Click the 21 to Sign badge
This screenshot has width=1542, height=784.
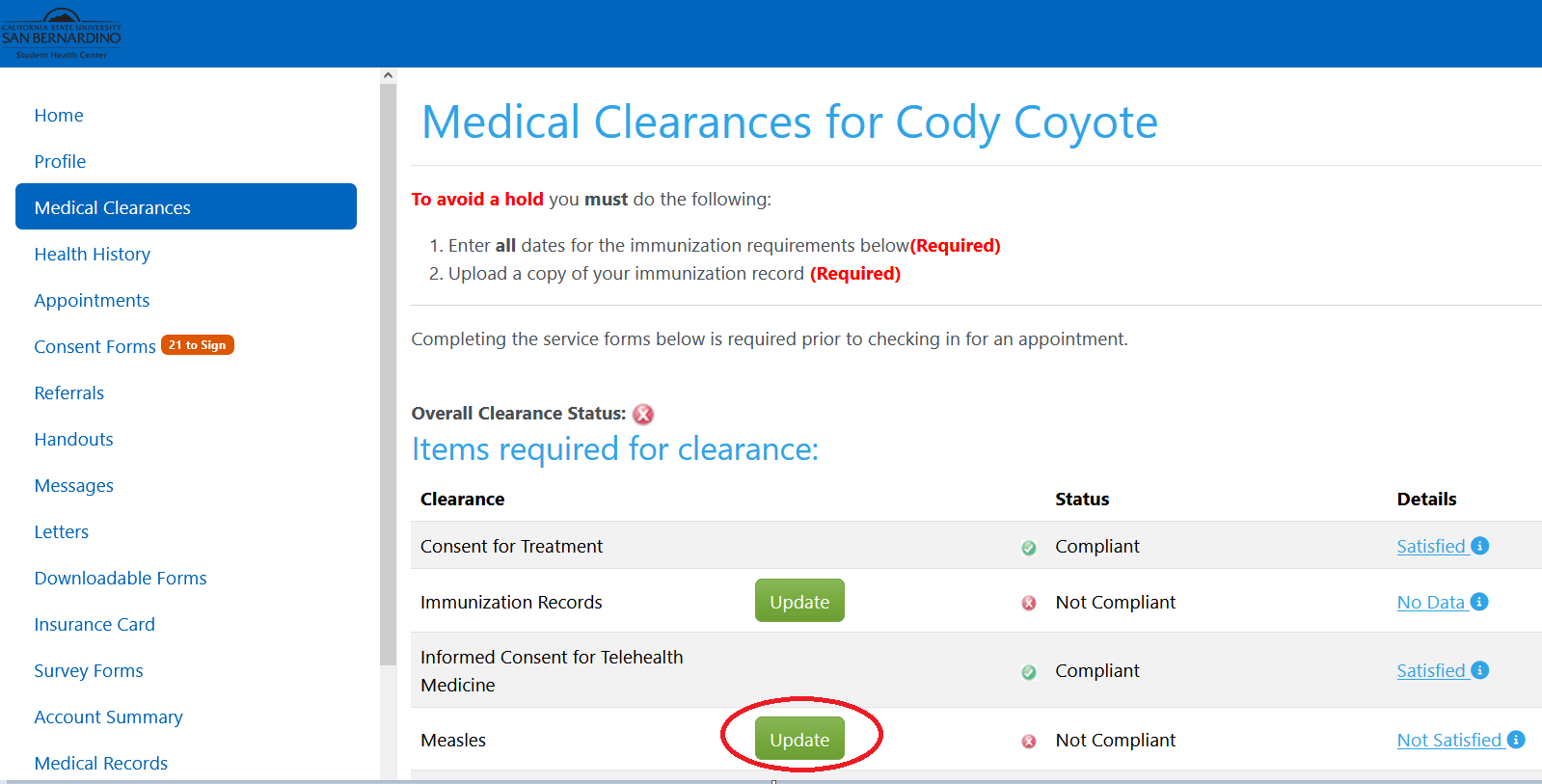[198, 345]
